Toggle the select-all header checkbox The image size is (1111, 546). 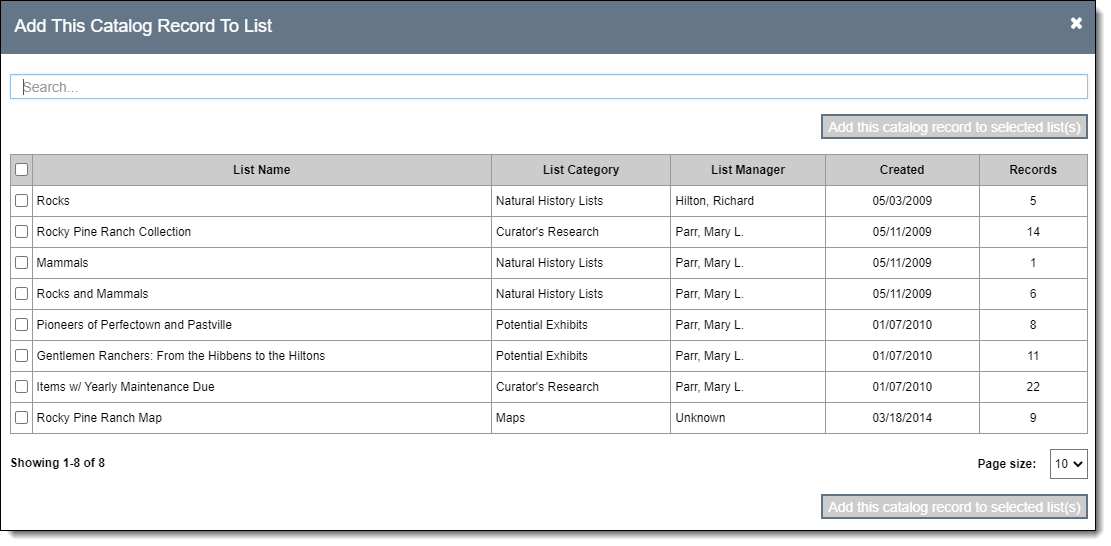(x=22, y=170)
